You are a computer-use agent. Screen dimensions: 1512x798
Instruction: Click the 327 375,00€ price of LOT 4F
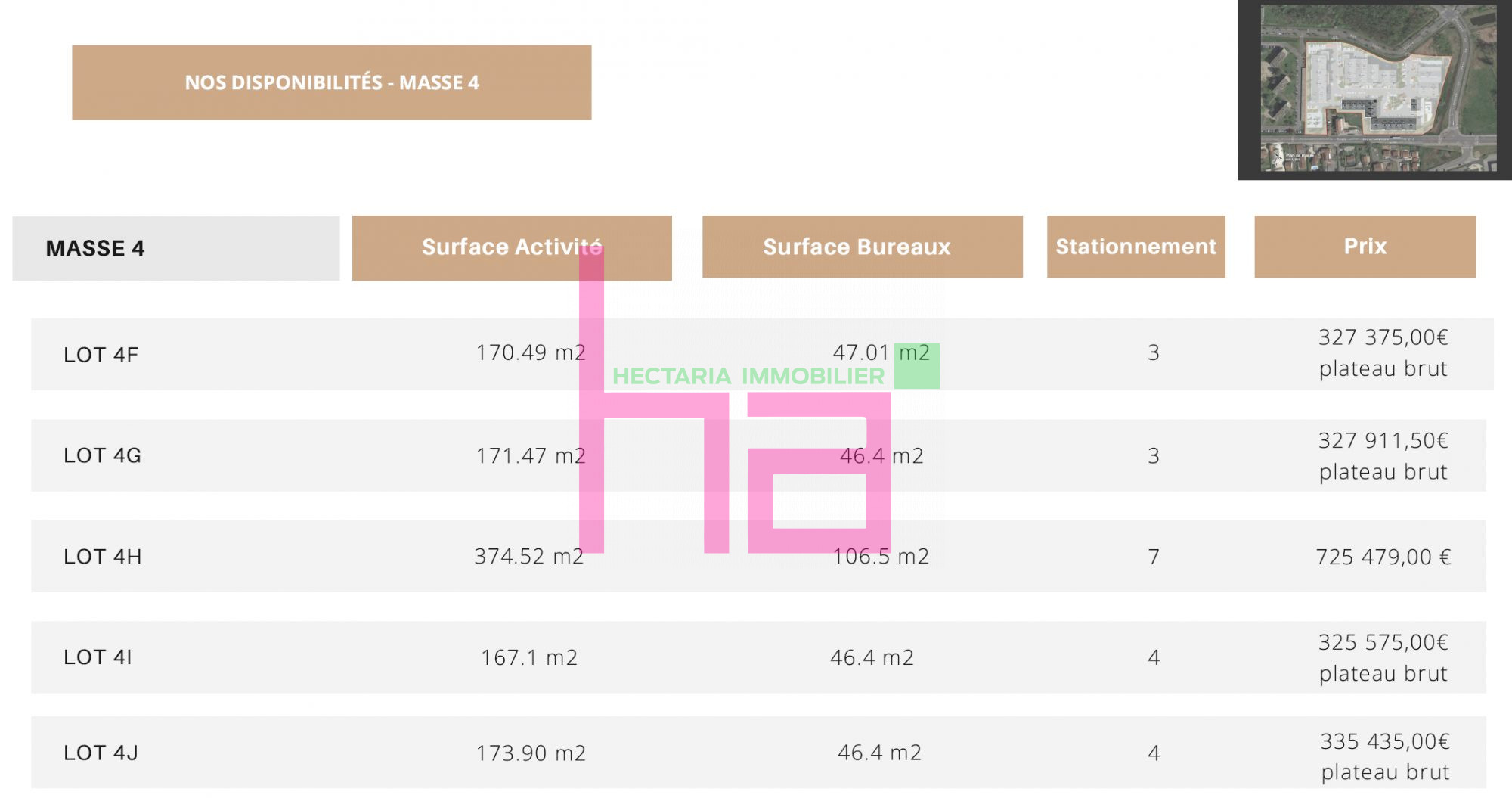point(1383,337)
